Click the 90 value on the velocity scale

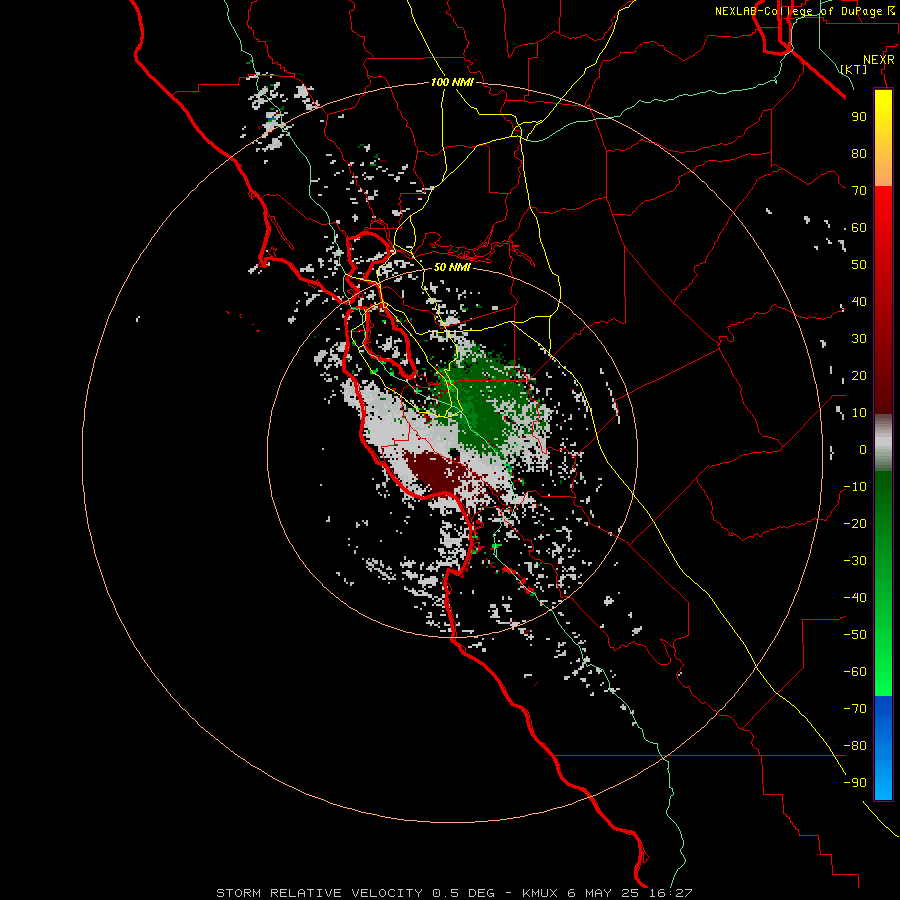point(859,117)
